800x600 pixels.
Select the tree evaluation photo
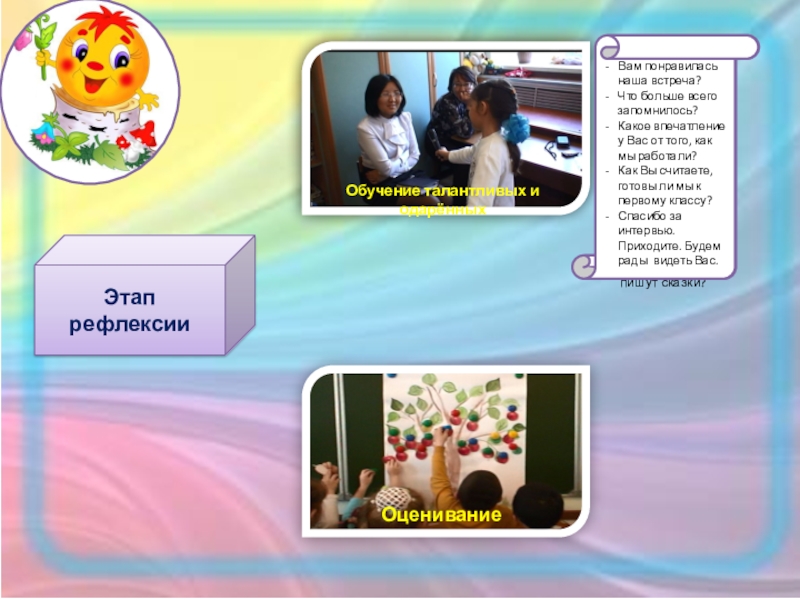[x=446, y=451]
